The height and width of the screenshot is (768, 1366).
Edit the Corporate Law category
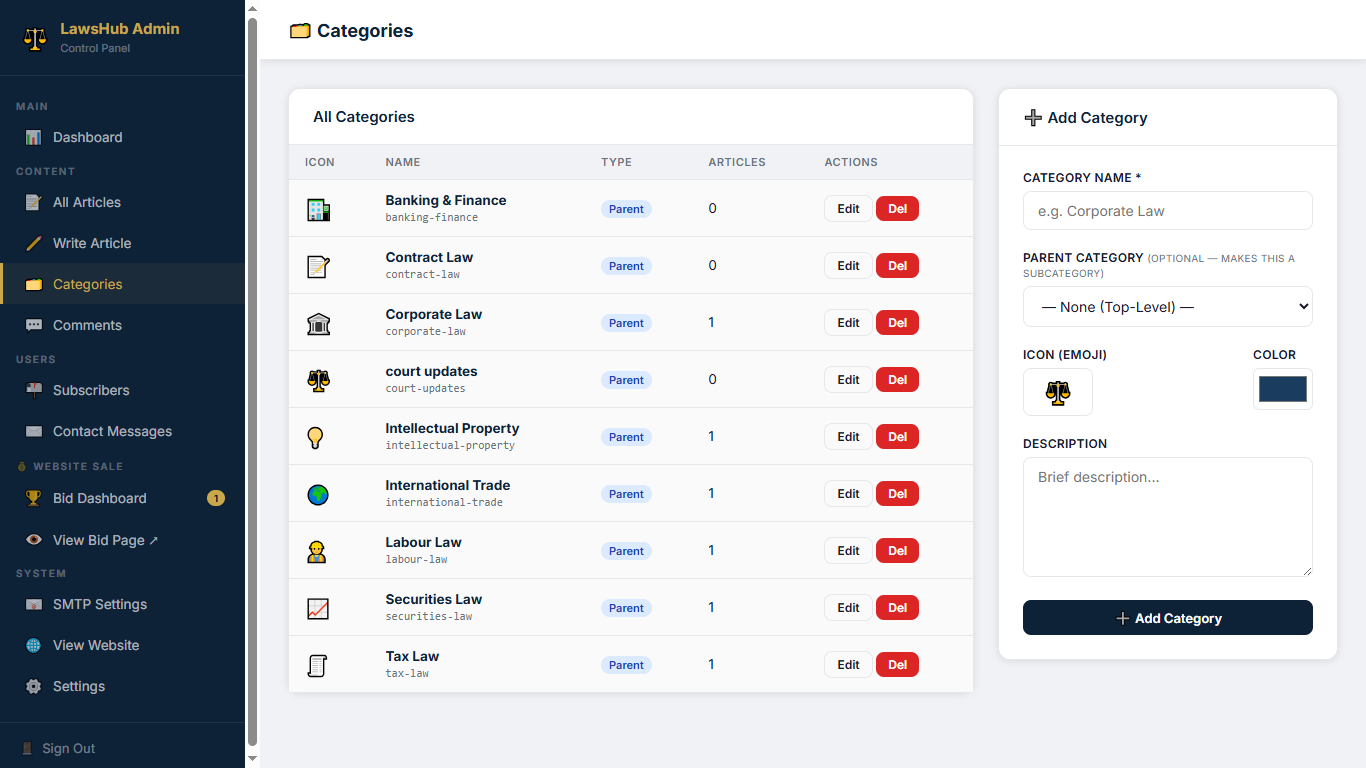(848, 323)
